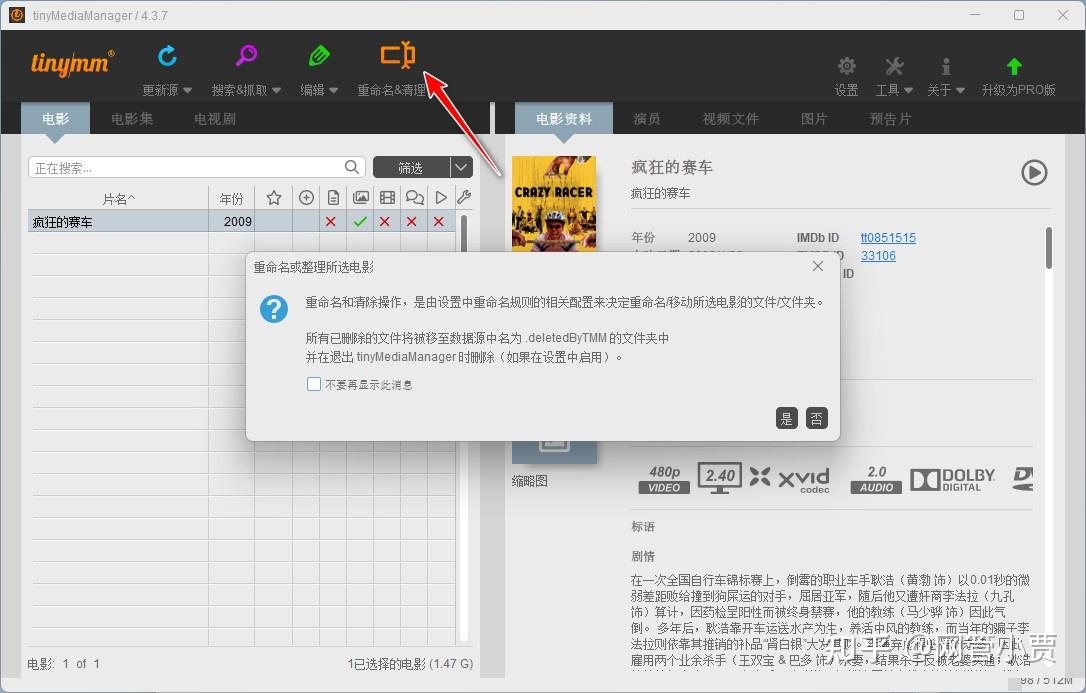Image resolution: width=1086 pixels, height=693 pixels.
Task: Click the magnifier icon in the search box
Action: (x=351, y=167)
